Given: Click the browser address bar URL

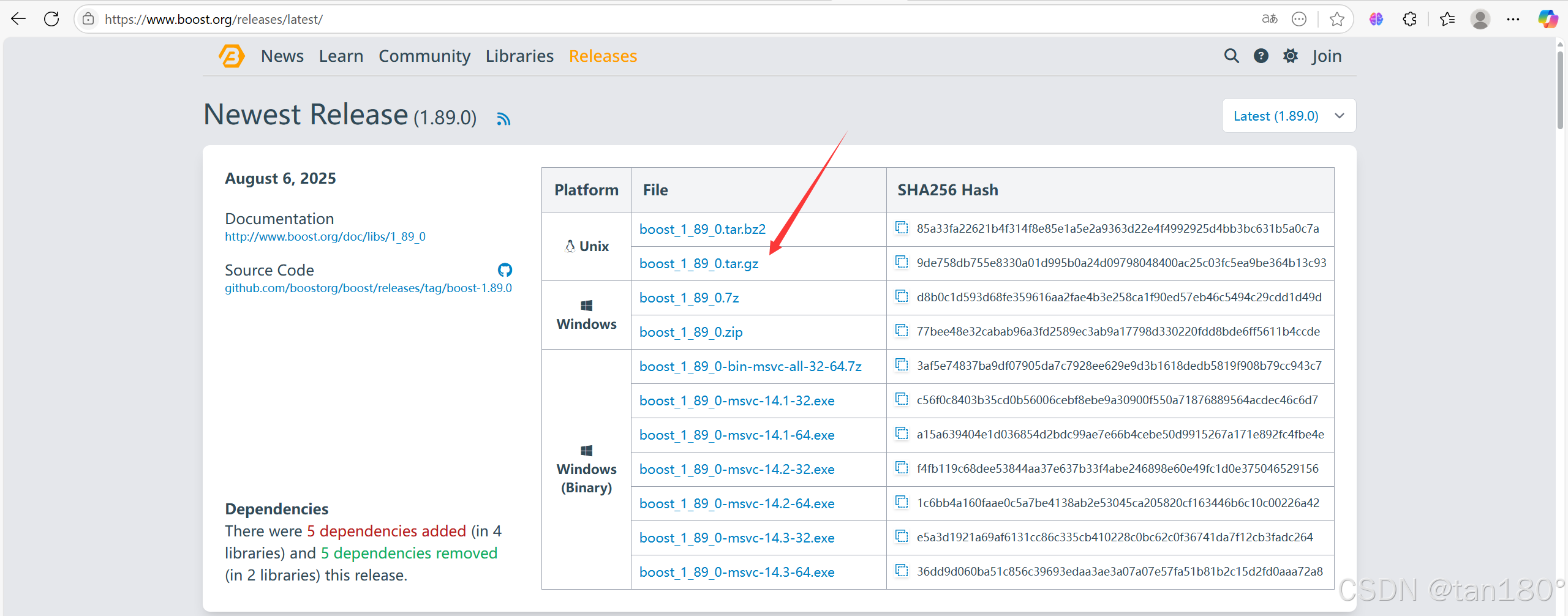Looking at the screenshot, I should [214, 19].
